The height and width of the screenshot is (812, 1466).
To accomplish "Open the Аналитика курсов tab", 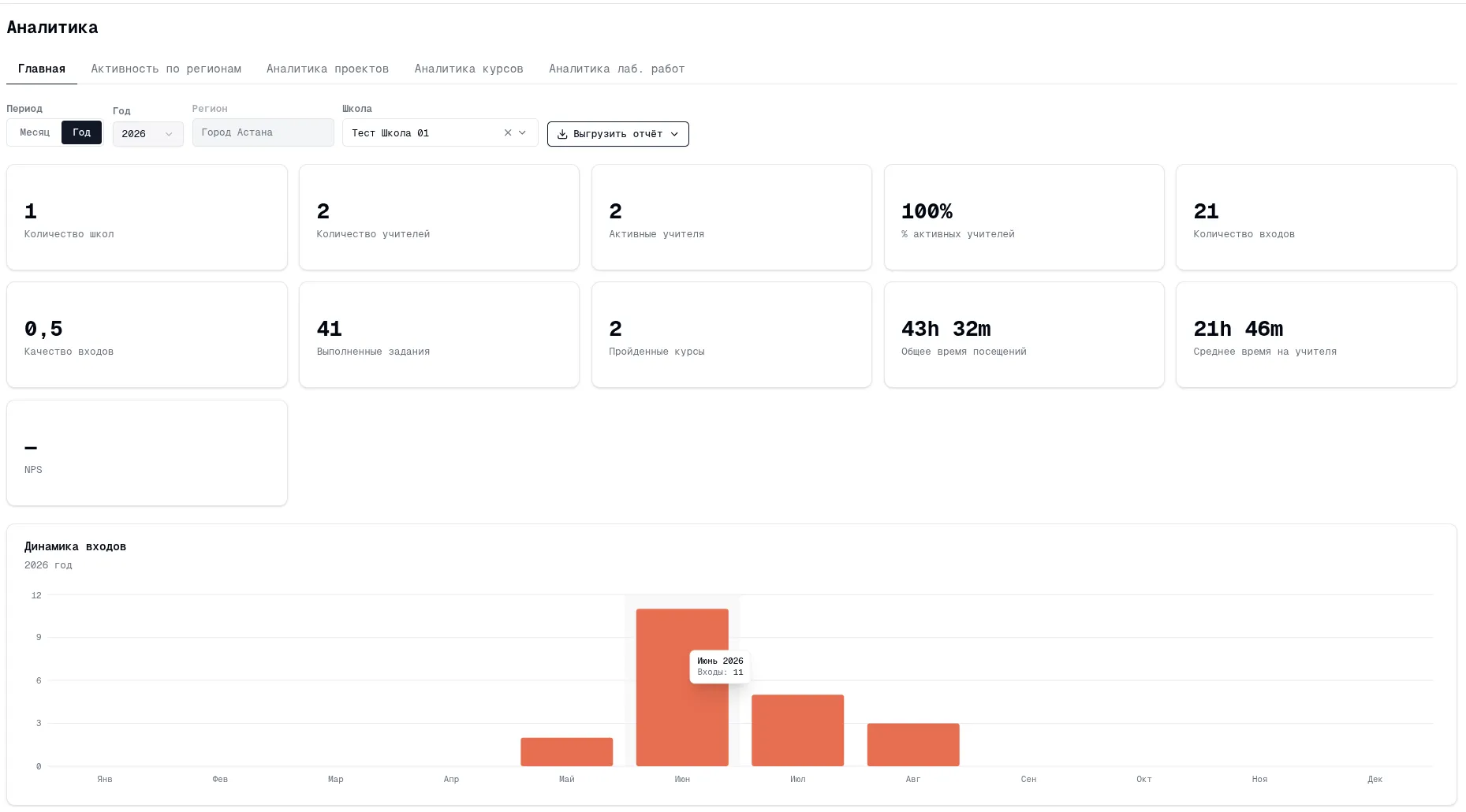I will [469, 69].
